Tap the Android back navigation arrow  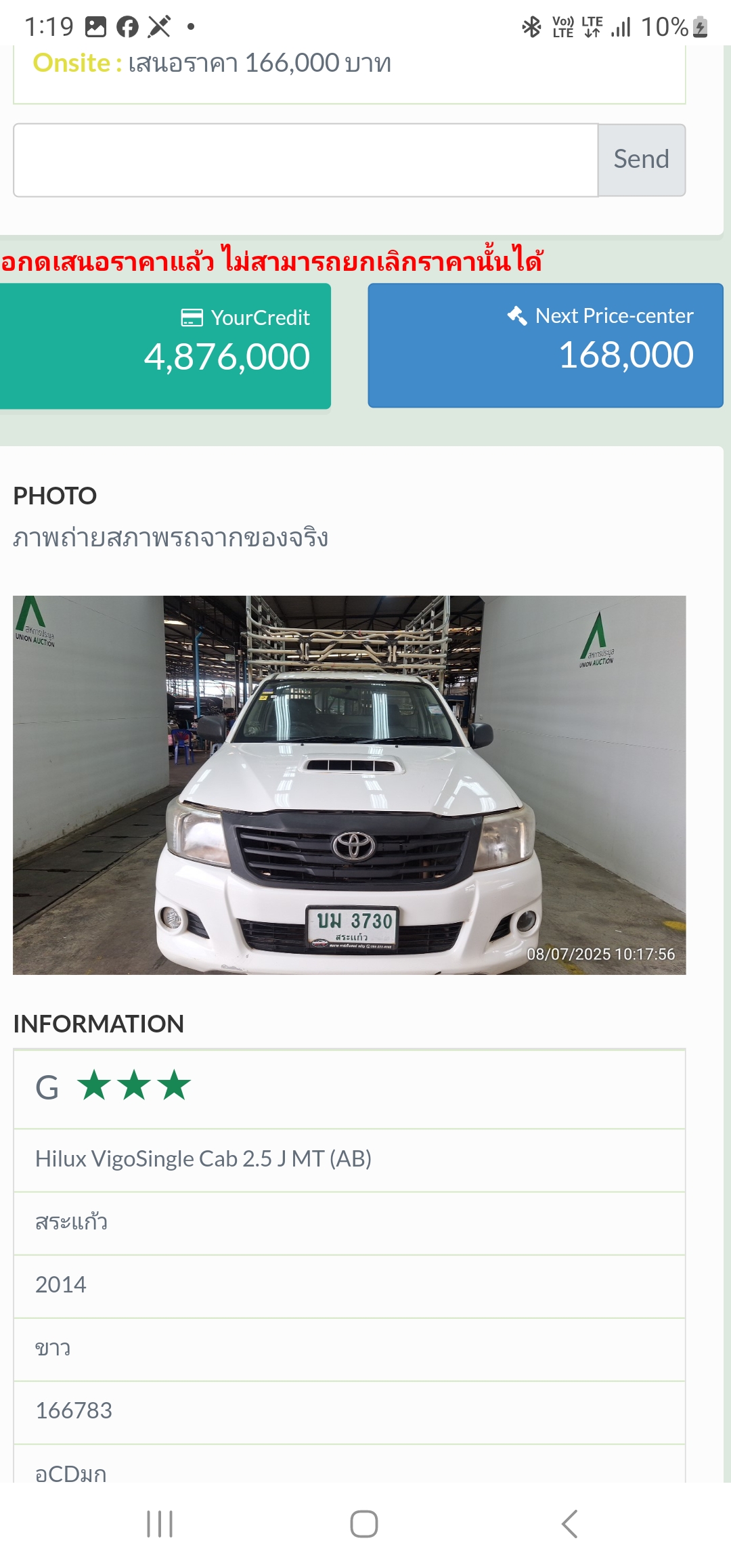pos(569,1524)
